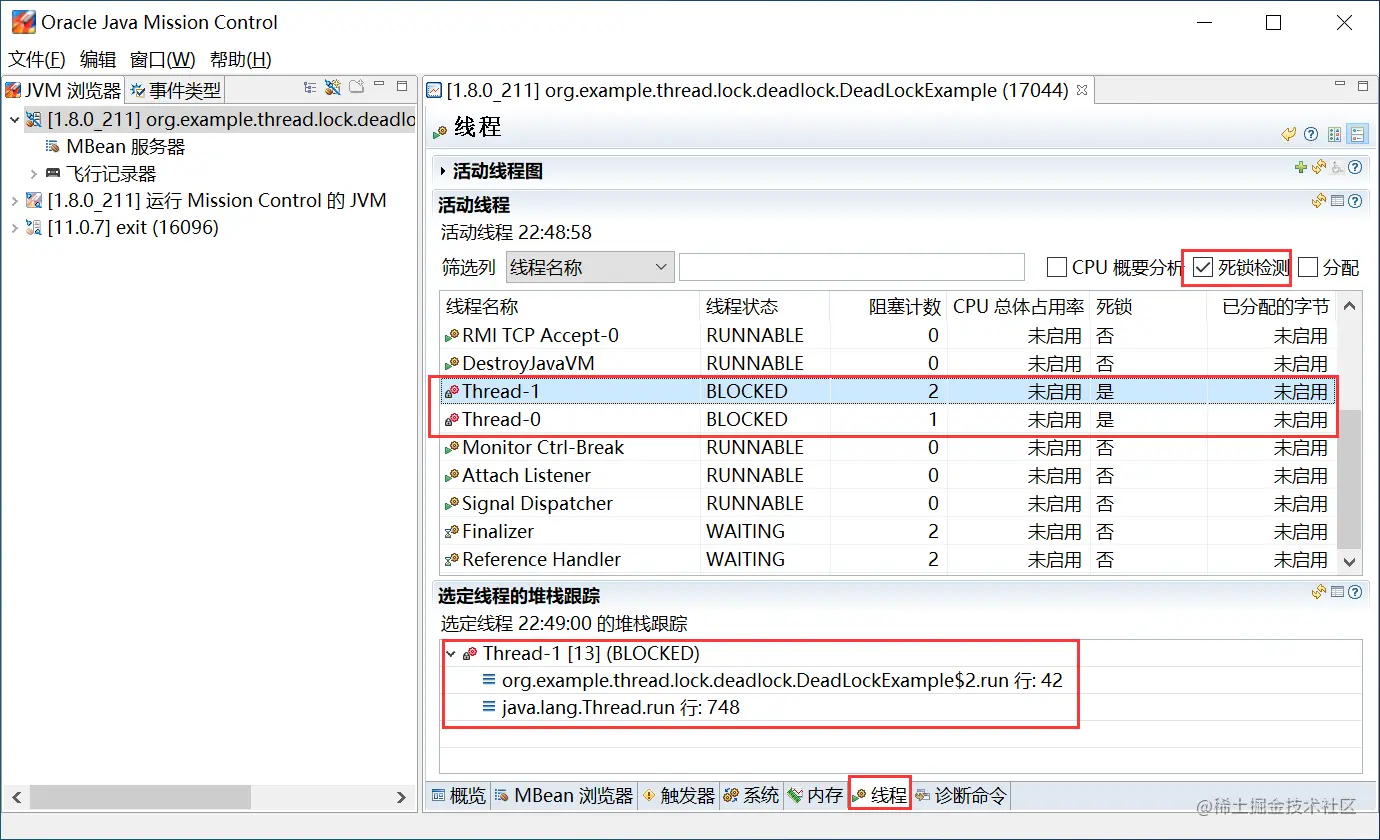Close the DeadLockExample (17044) editor tab
This screenshot has height=840, width=1380.
point(1081,90)
